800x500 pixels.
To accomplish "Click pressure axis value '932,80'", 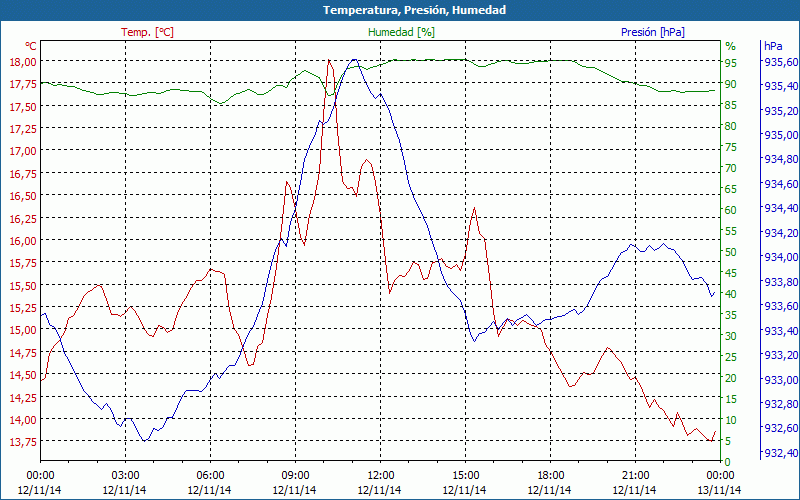I will [781, 404].
